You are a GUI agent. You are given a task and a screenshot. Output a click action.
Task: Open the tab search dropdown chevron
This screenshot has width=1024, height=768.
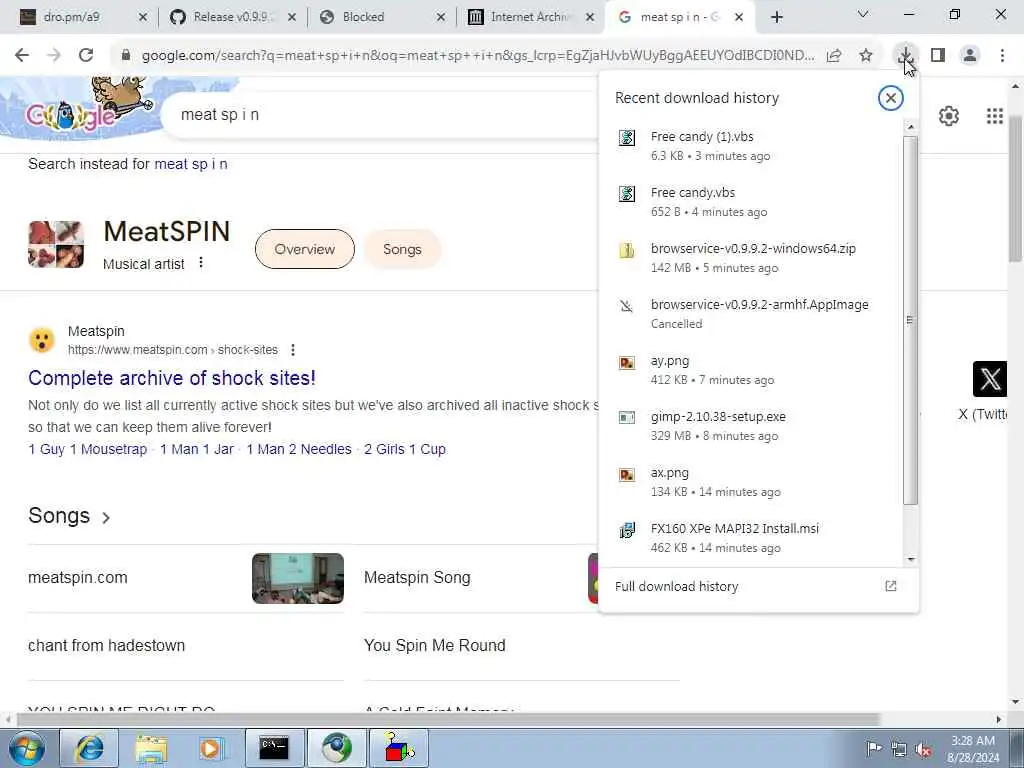pyautogui.click(x=863, y=14)
